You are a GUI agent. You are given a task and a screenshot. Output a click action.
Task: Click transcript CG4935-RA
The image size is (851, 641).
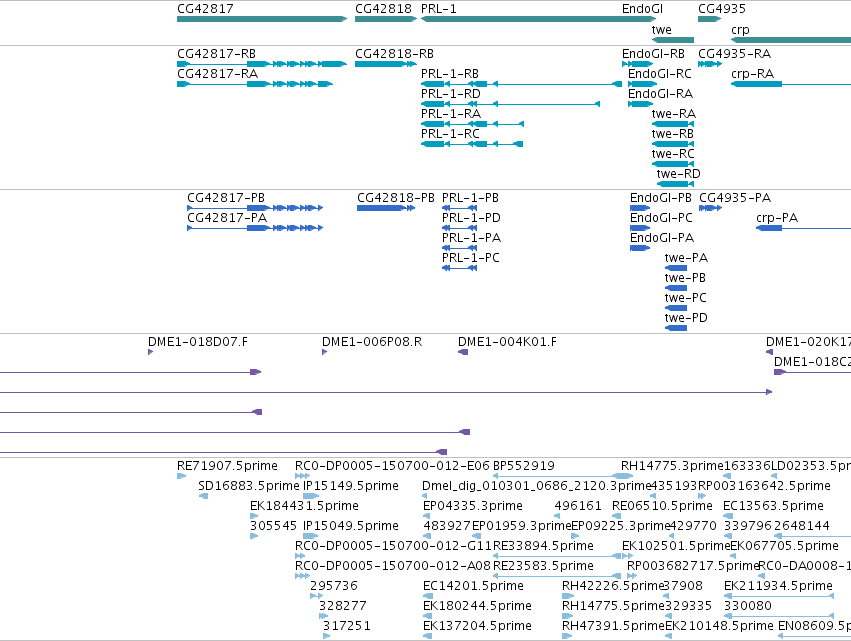click(710, 64)
